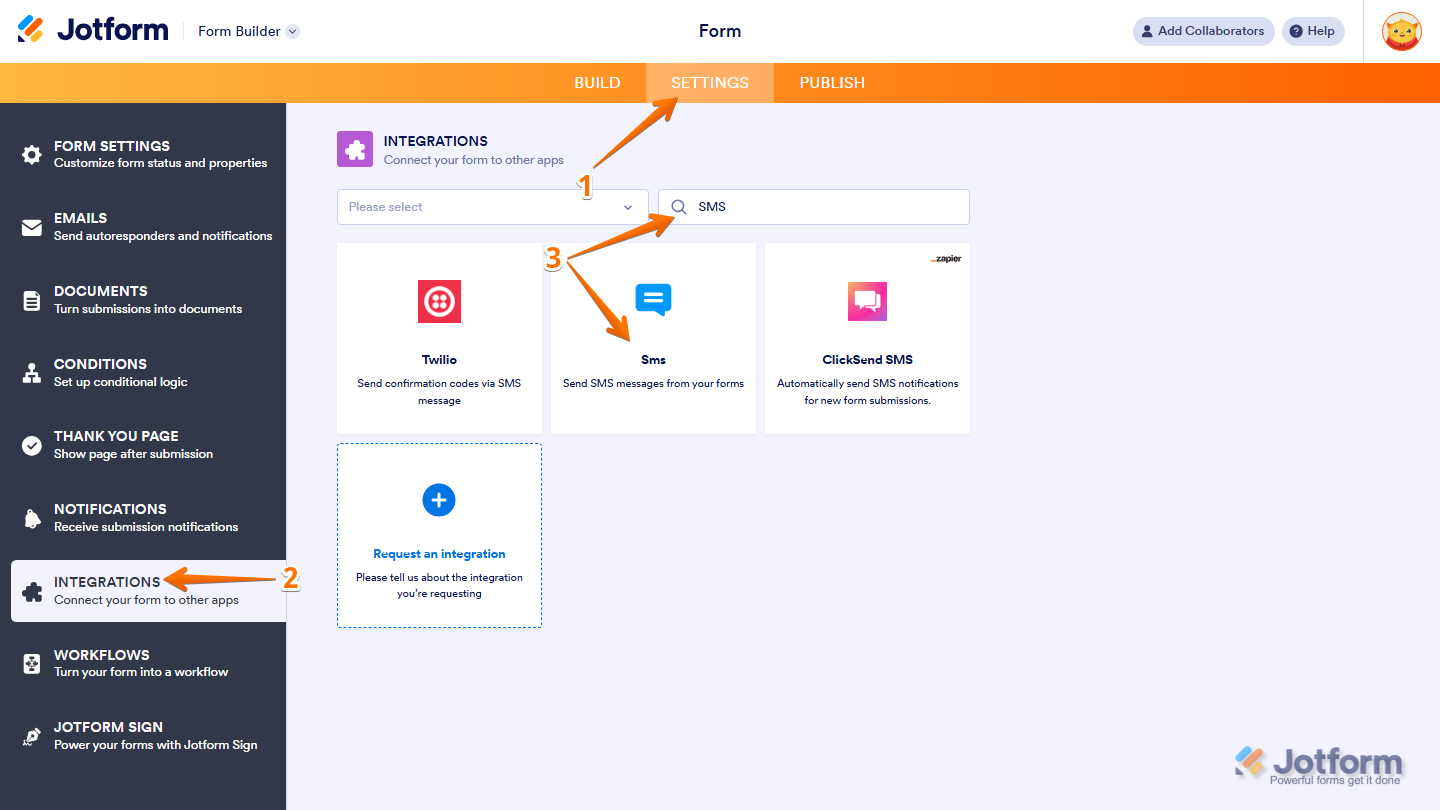The image size is (1440, 810).
Task: Open the Notifications bell icon
Action: coord(29,515)
